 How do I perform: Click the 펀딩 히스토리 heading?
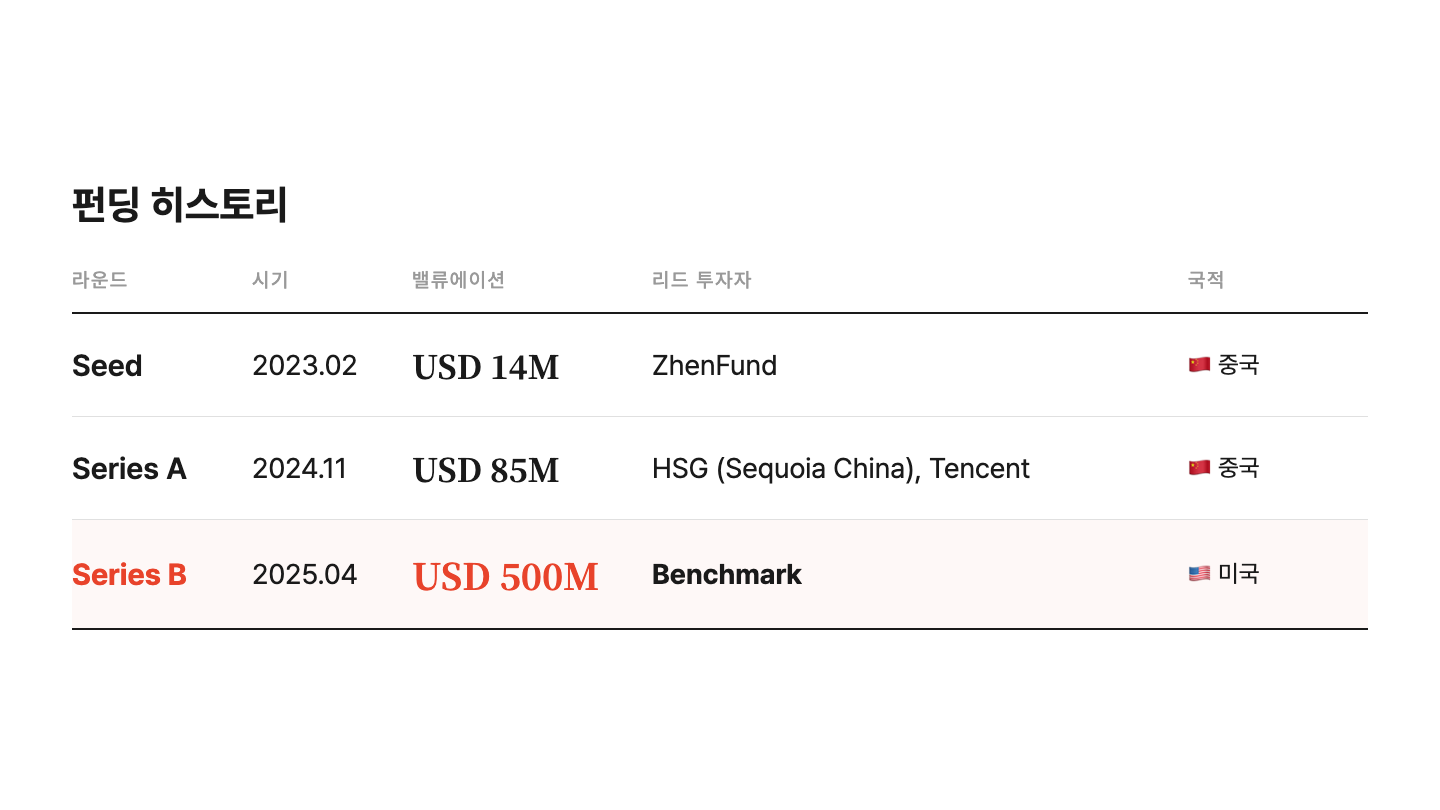[x=180, y=205]
